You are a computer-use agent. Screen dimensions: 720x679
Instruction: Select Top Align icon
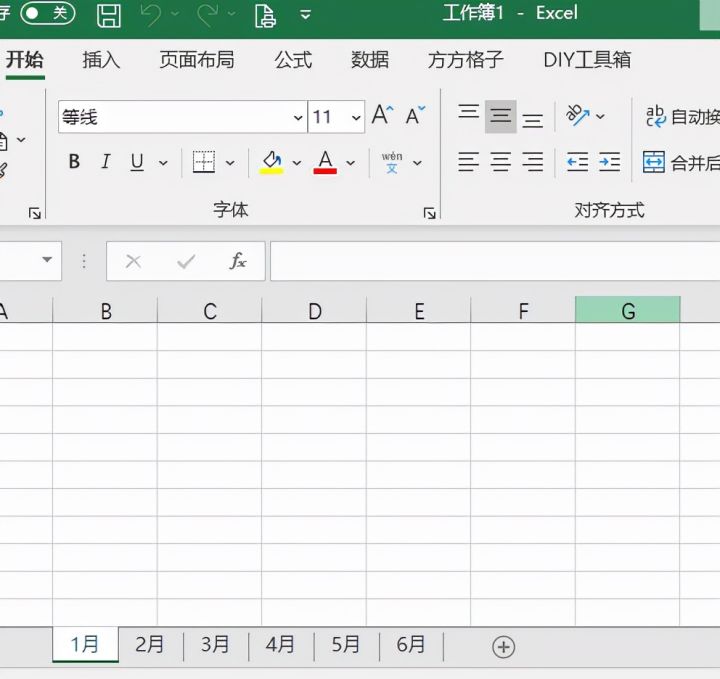(468, 113)
